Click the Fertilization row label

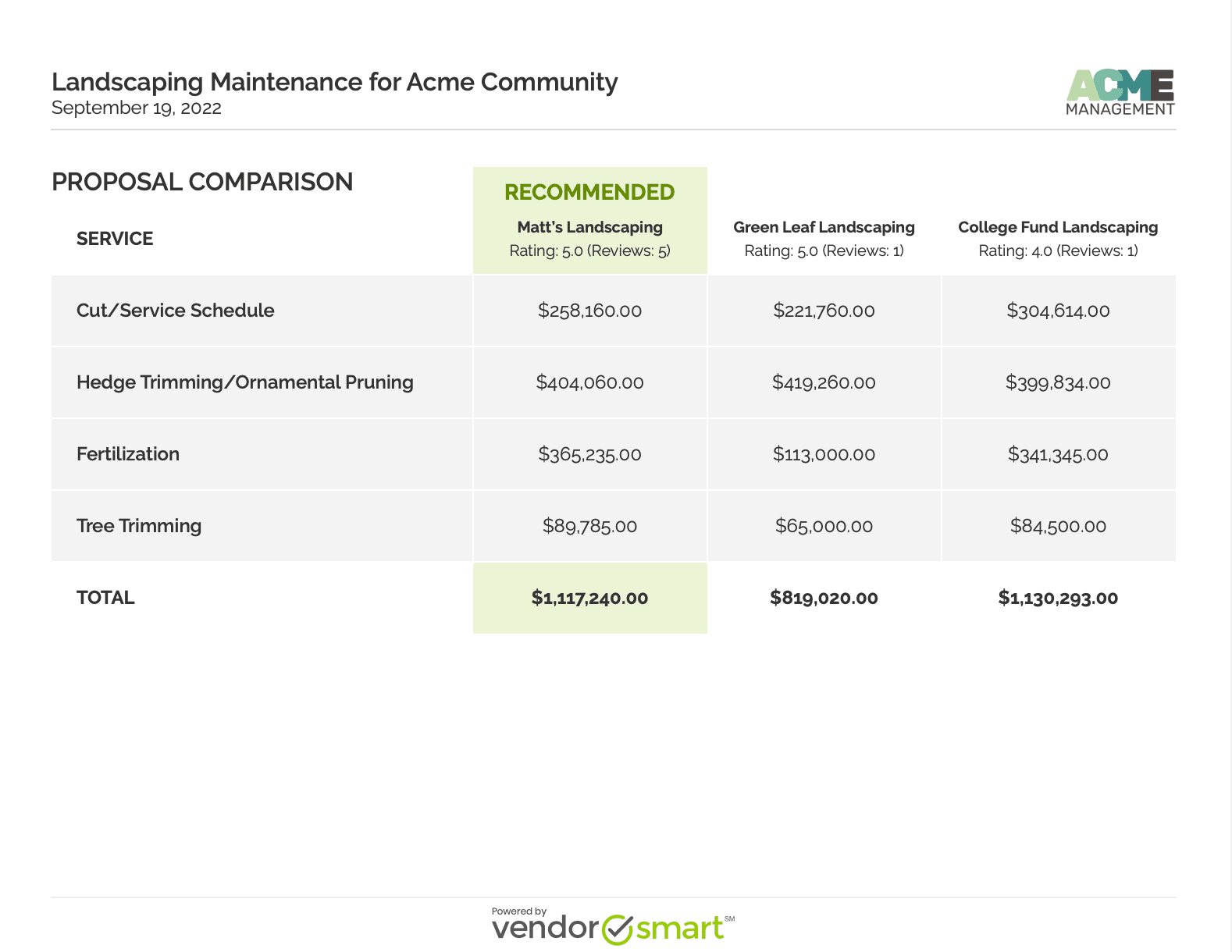pos(128,454)
